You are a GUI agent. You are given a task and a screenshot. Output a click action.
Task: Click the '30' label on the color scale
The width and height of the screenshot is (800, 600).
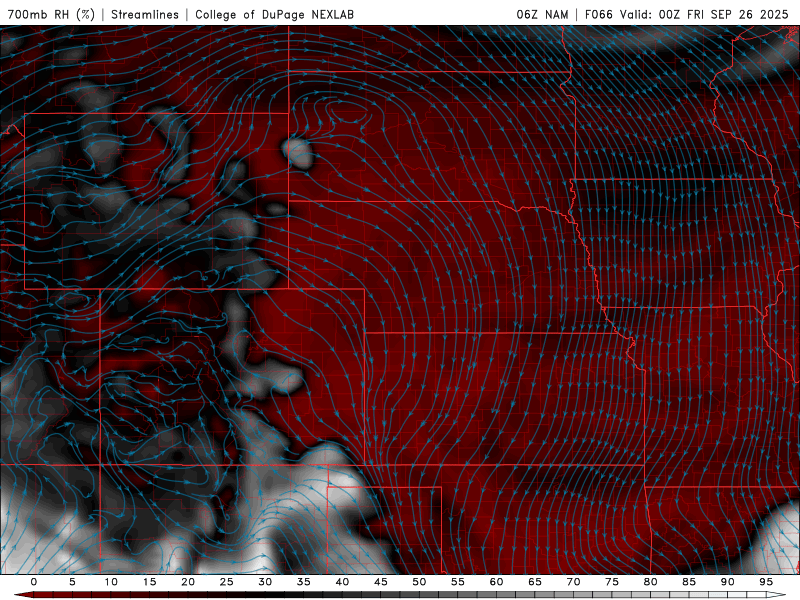(x=265, y=582)
